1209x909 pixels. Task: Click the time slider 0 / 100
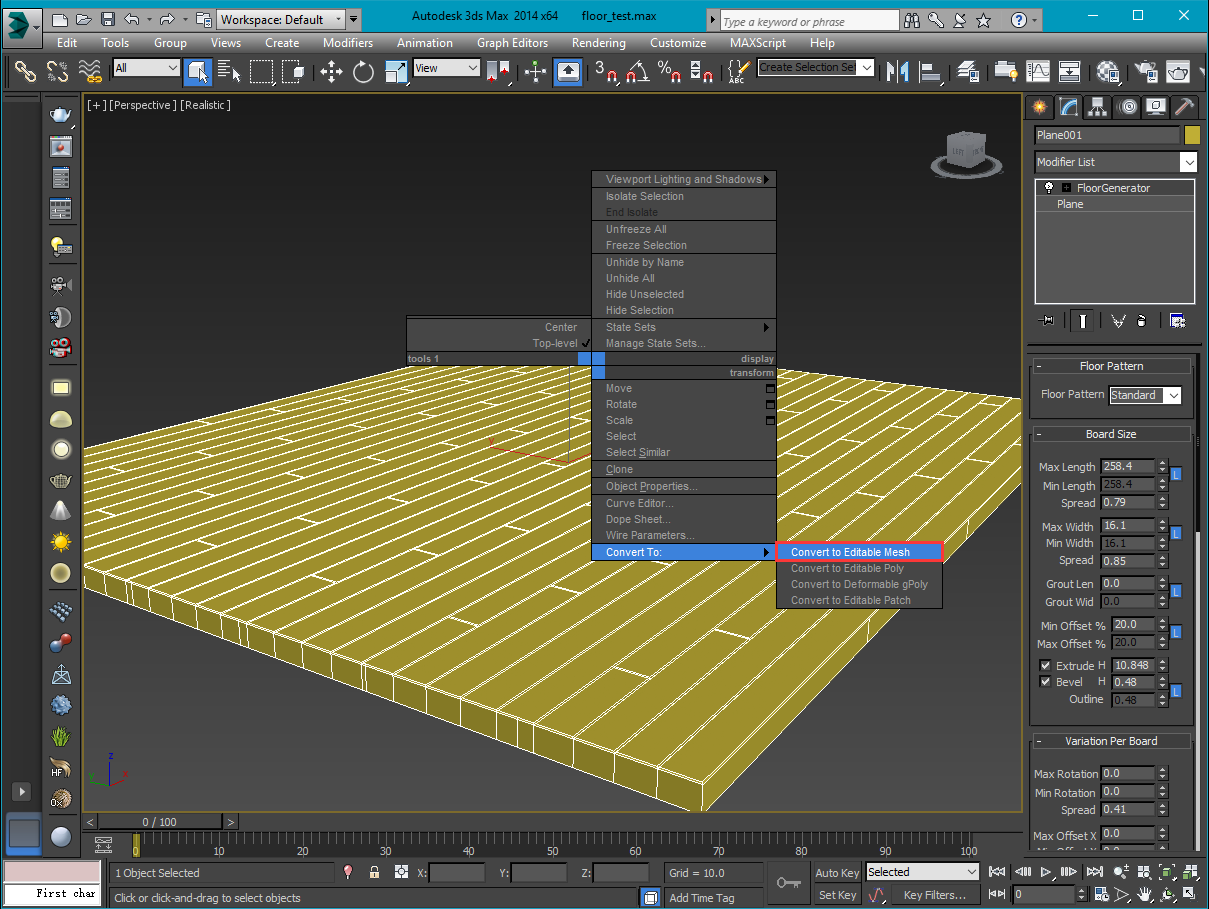tap(159, 822)
